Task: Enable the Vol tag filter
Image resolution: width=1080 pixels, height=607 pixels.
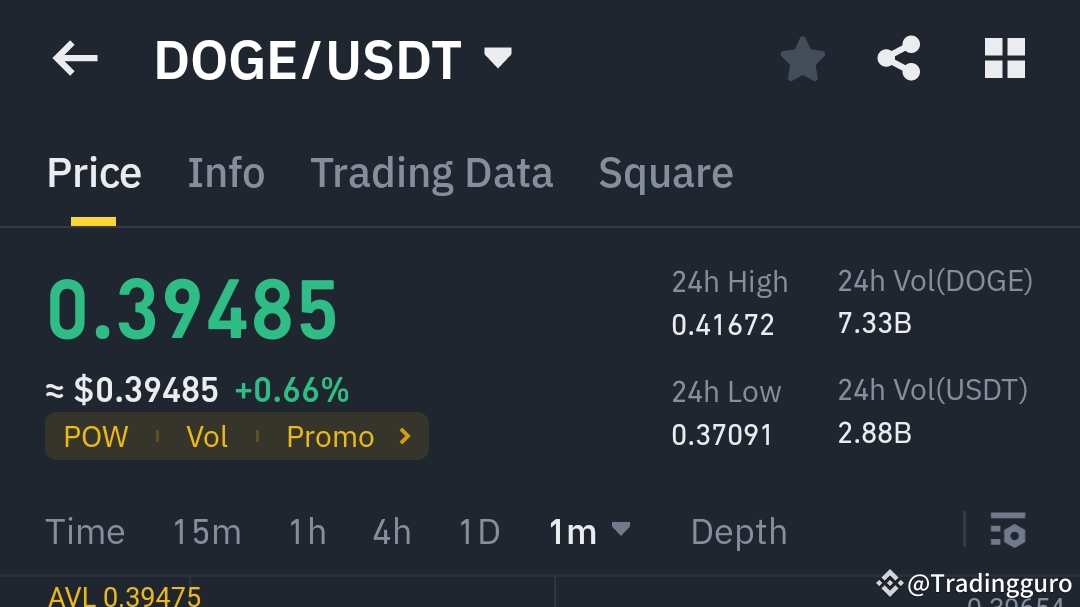Action: click(207, 436)
